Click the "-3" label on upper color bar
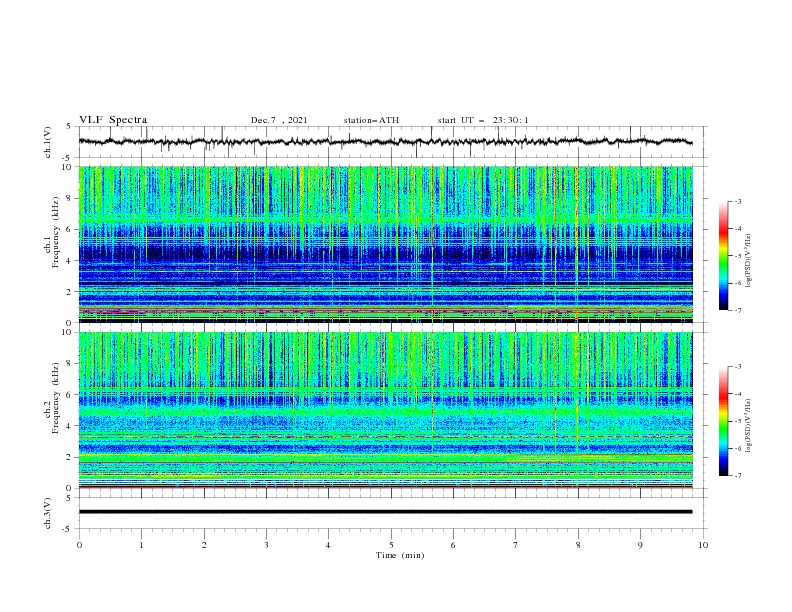Image resolution: width=792 pixels, height=612 pixels. pos(738,201)
